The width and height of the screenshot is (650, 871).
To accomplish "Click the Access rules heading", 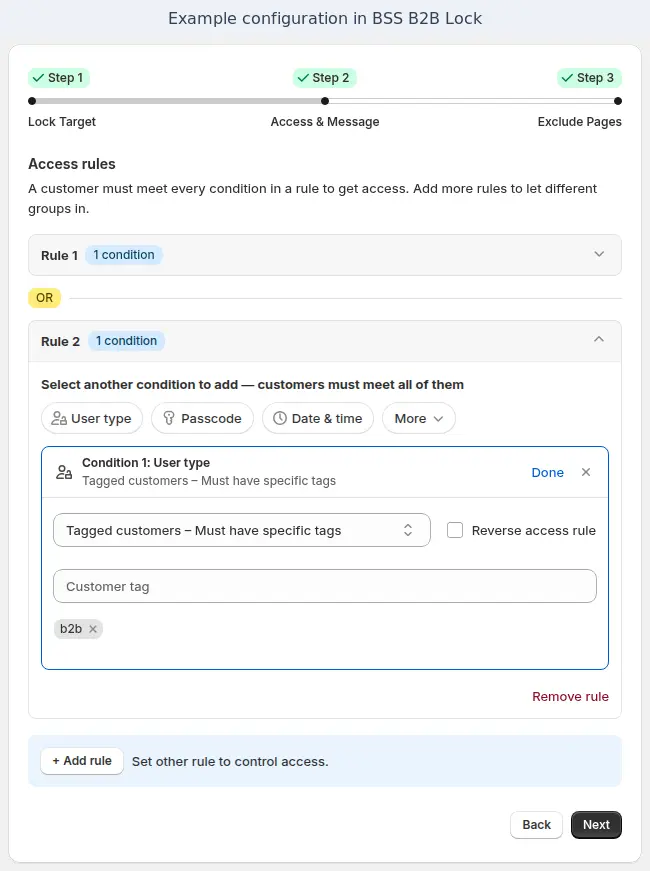I will tap(72, 164).
